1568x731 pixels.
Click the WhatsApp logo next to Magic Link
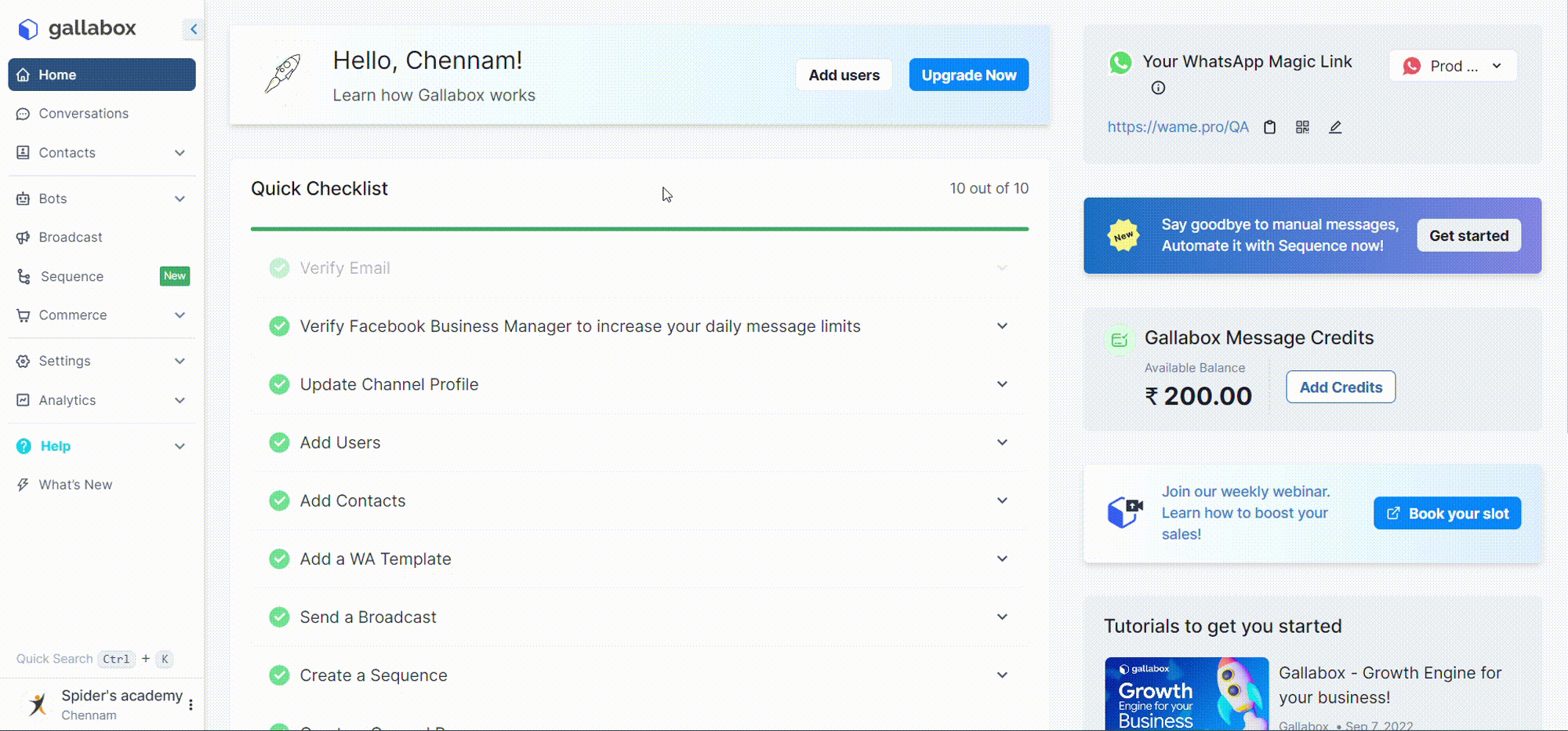point(1120,62)
